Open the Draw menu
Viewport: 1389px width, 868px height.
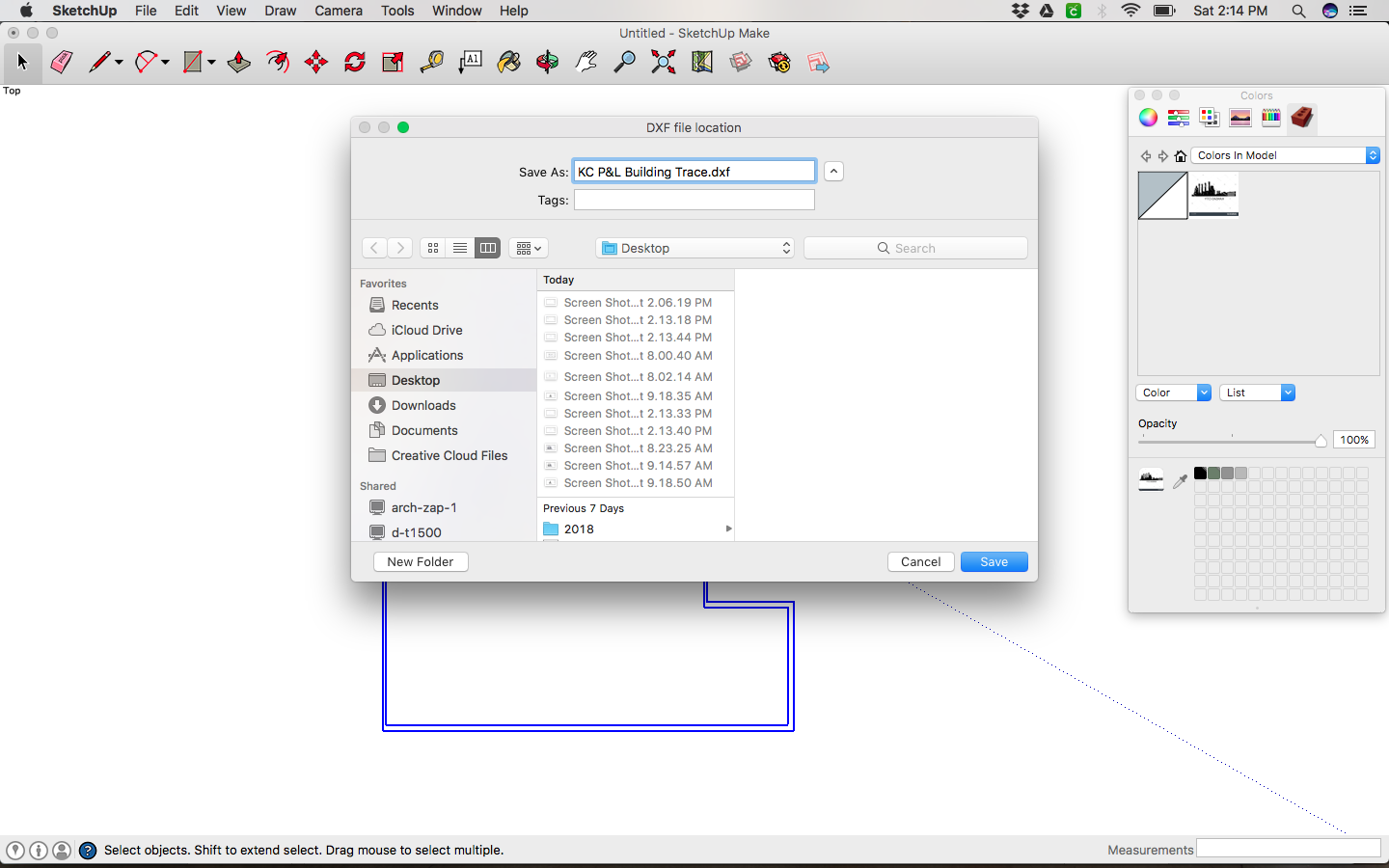coord(281,11)
